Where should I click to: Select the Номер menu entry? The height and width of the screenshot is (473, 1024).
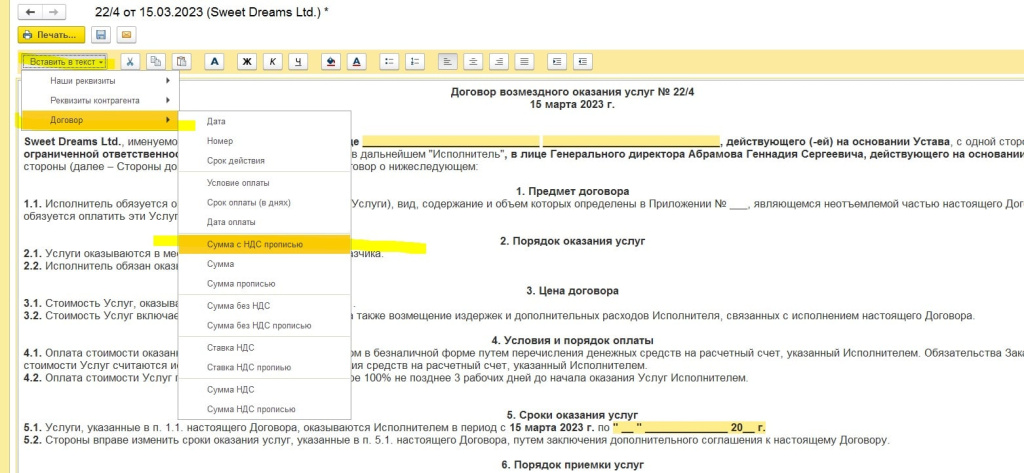pyautogui.click(x=264, y=141)
